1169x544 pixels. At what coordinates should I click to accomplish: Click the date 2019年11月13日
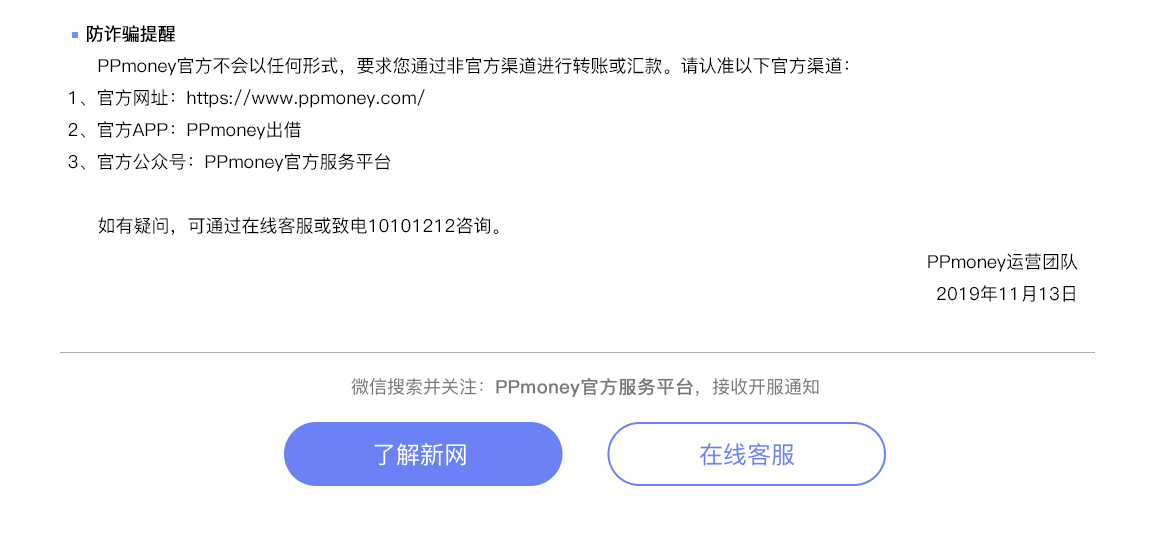coord(1006,294)
